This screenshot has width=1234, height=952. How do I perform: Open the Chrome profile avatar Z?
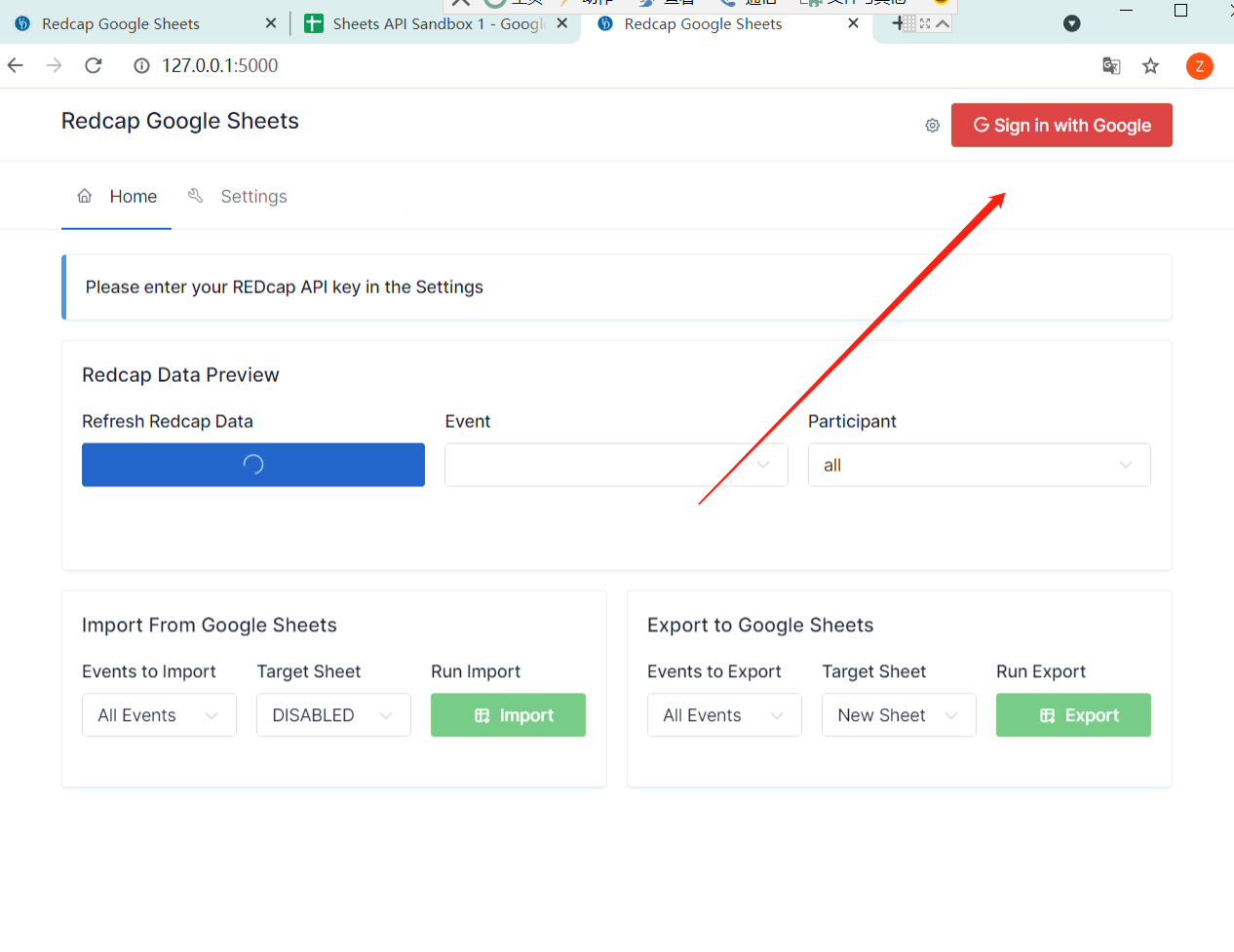pyautogui.click(x=1200, y=66)
